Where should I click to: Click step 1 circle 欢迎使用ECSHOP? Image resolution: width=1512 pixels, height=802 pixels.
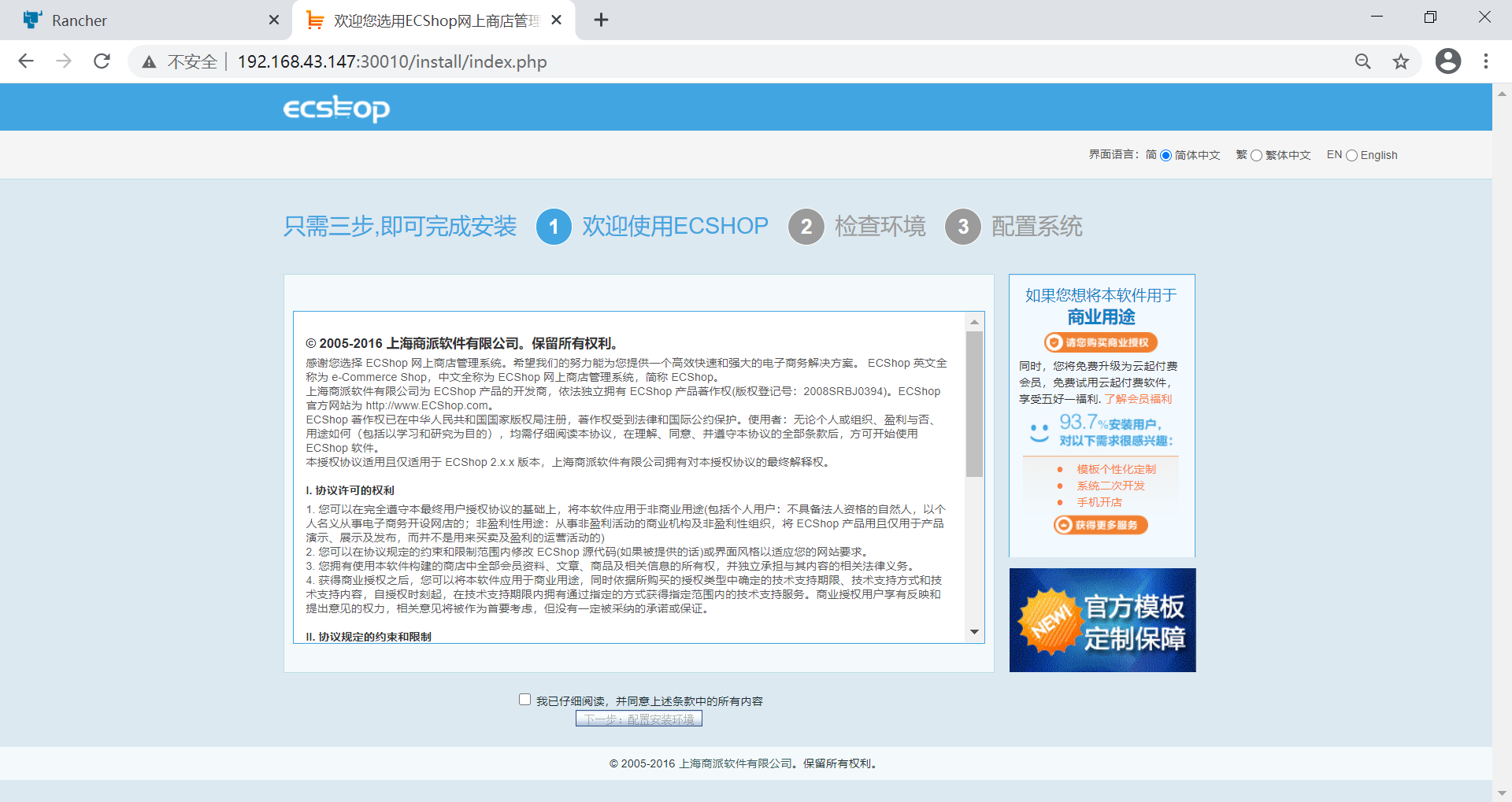[554, 227]
